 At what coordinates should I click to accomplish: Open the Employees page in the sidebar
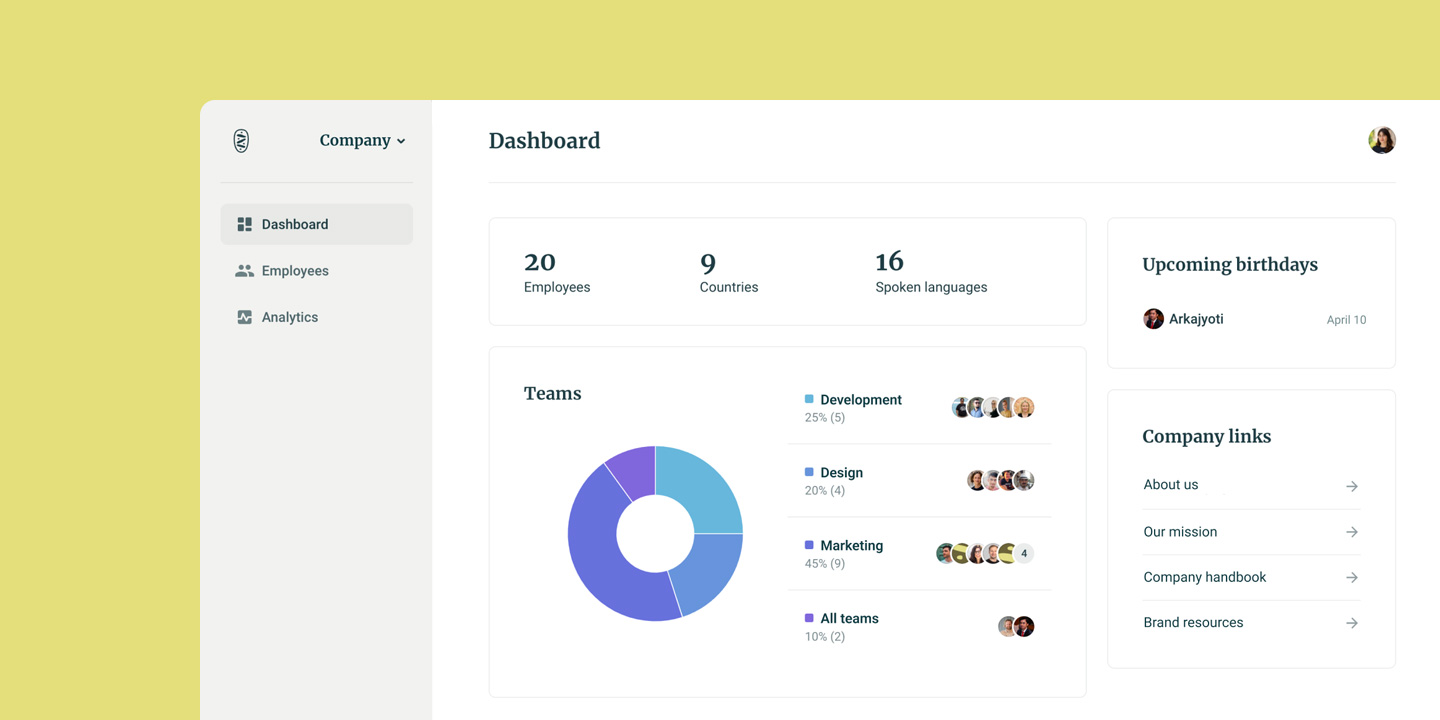[x=316, y=271]
